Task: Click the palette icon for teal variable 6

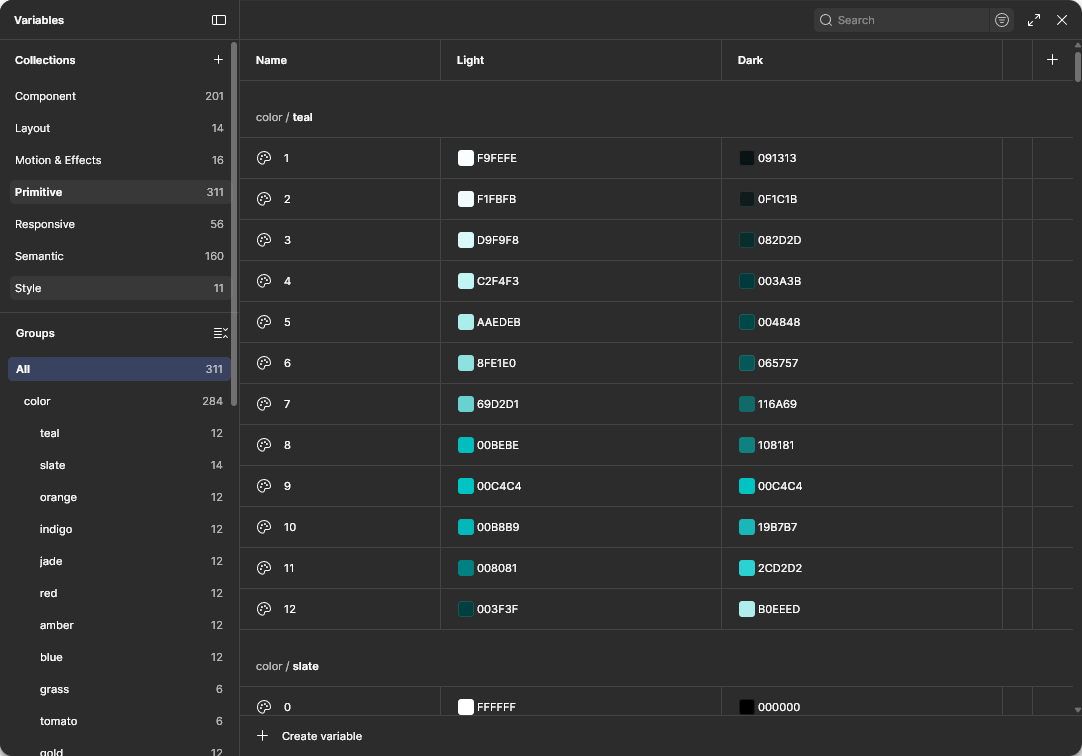Action: [x=264, y=363]
